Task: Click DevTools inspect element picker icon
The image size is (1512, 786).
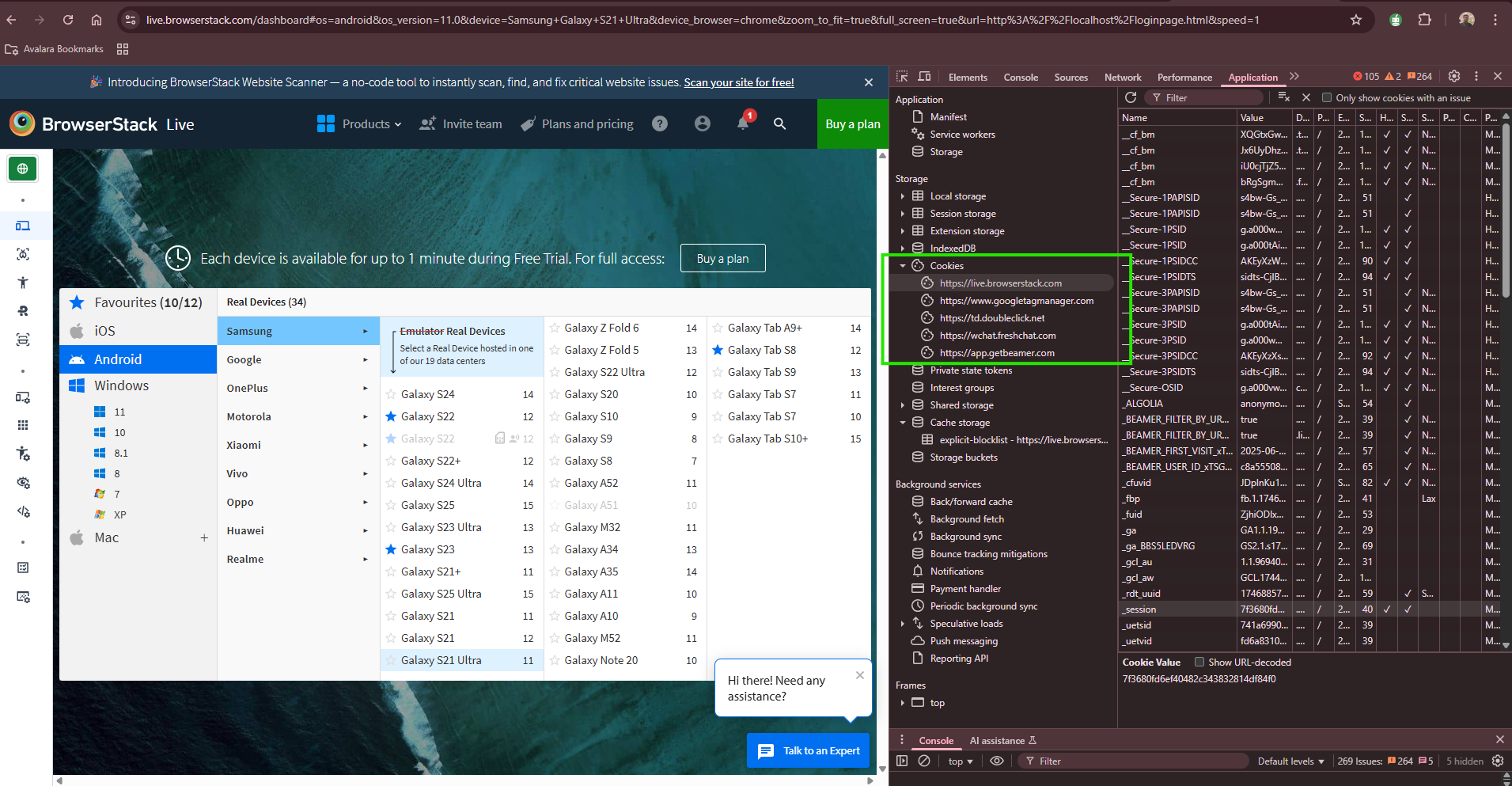Action: click(902, 77)
